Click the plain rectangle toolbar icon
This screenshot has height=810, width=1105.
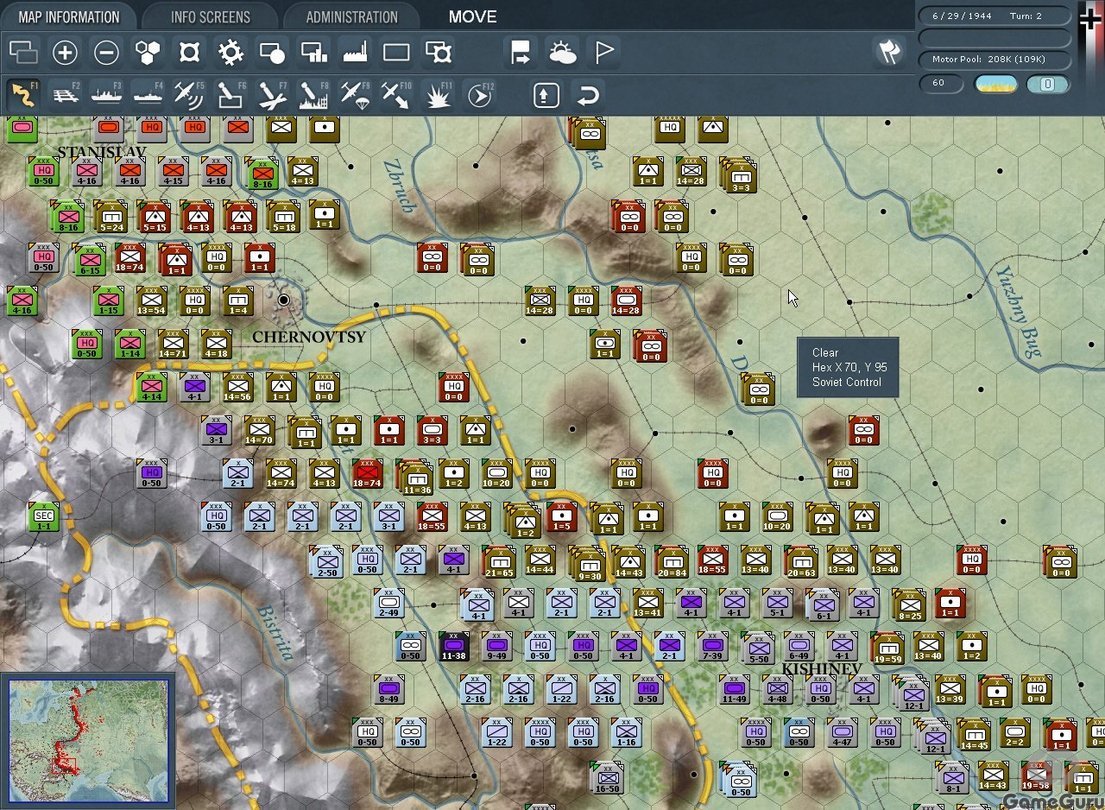396,52
